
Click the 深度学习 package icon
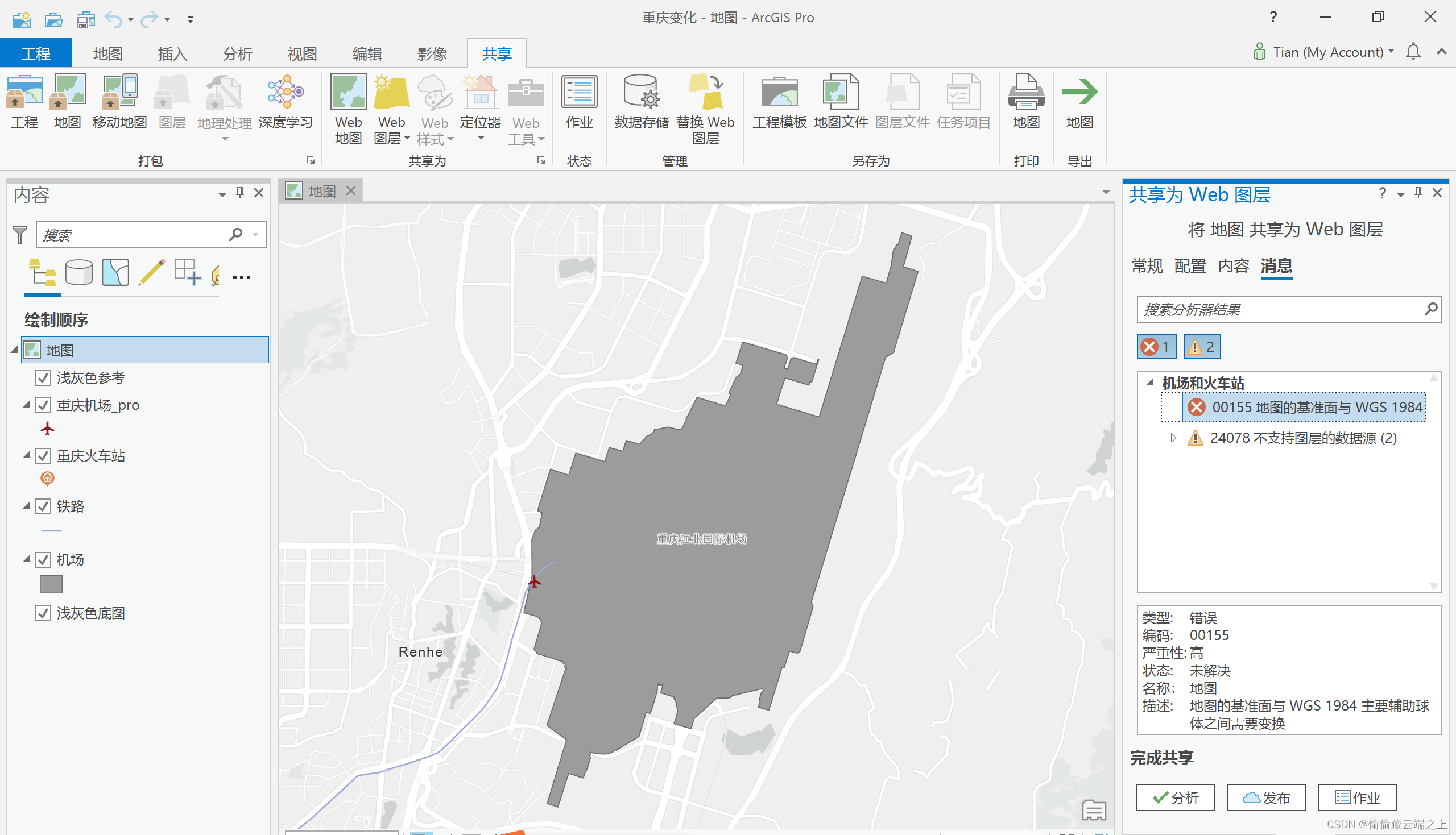[285, 93]
